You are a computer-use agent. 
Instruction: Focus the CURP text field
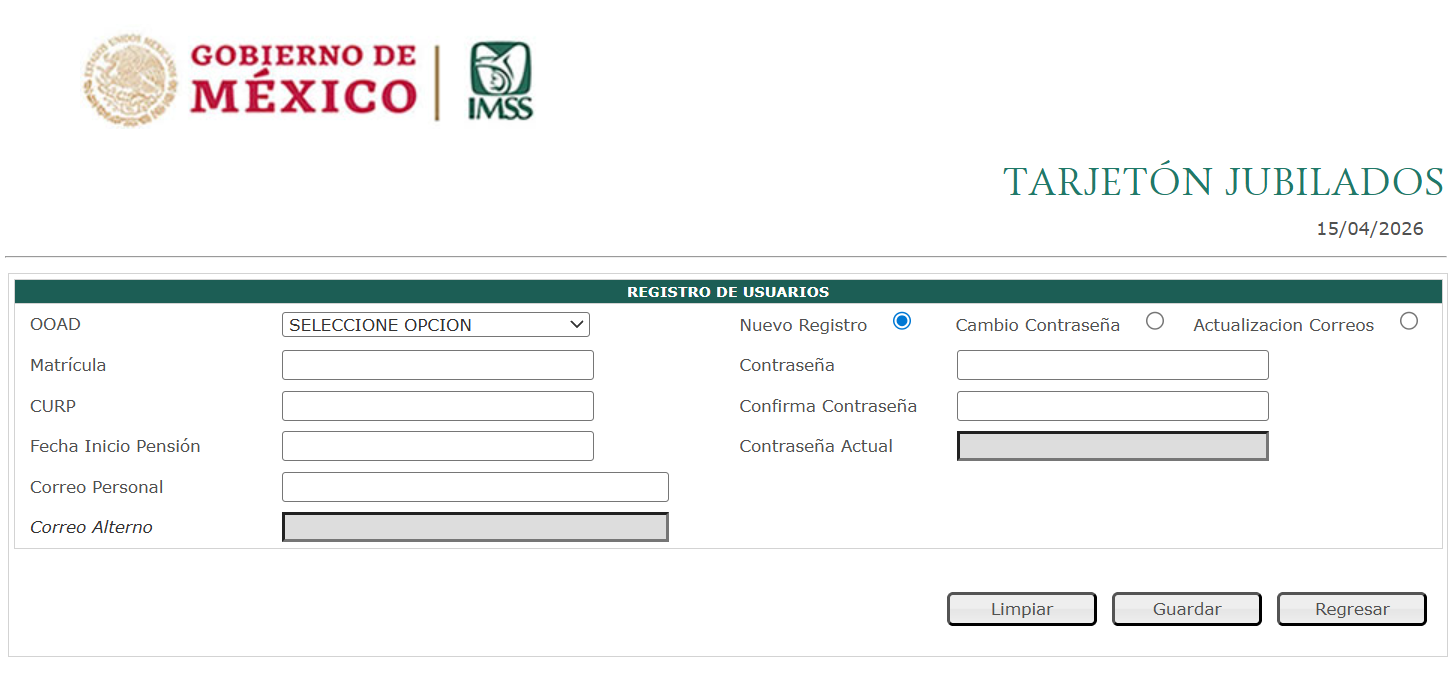click(437, 405)
